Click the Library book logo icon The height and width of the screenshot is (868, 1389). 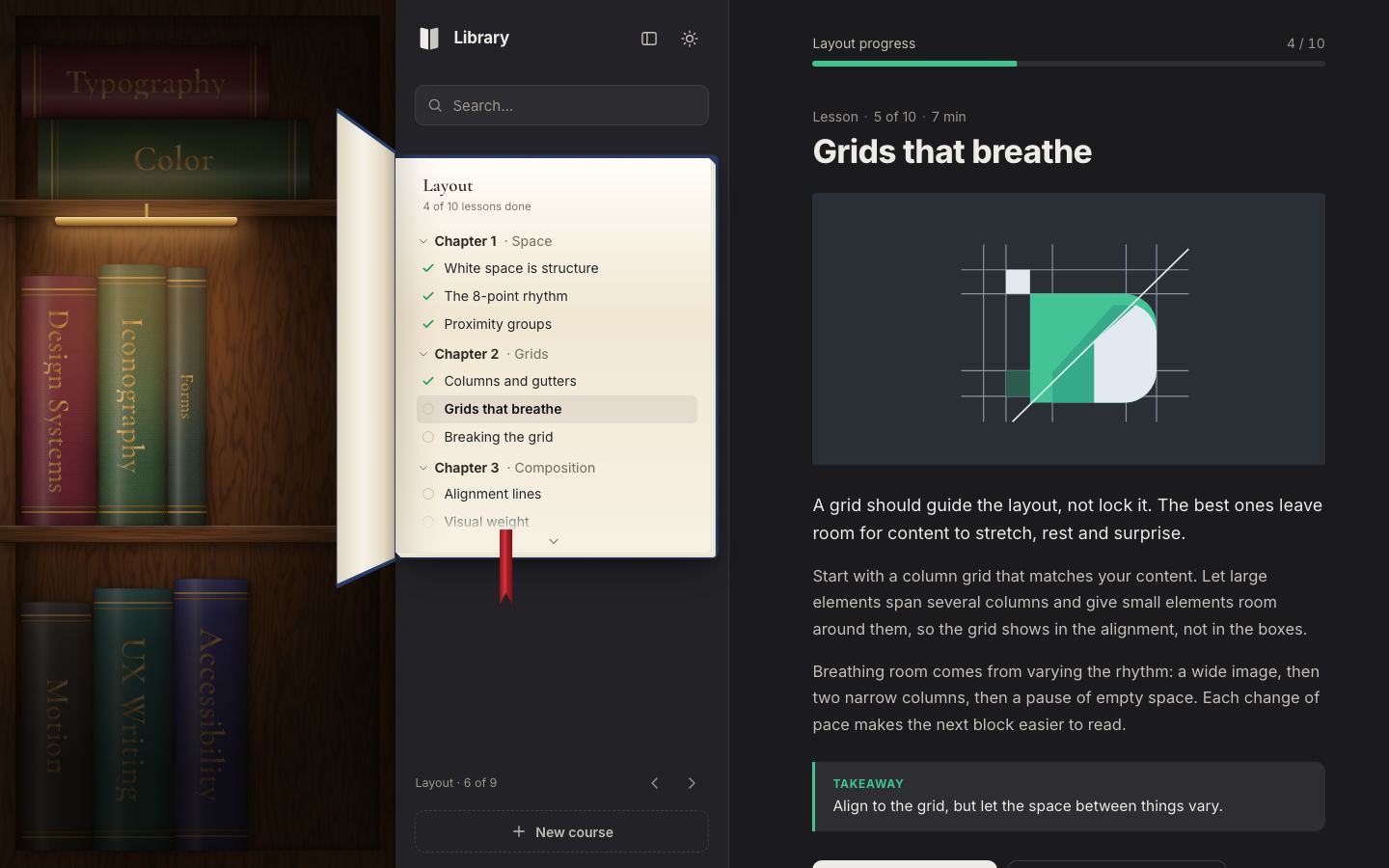coord(429,39)
